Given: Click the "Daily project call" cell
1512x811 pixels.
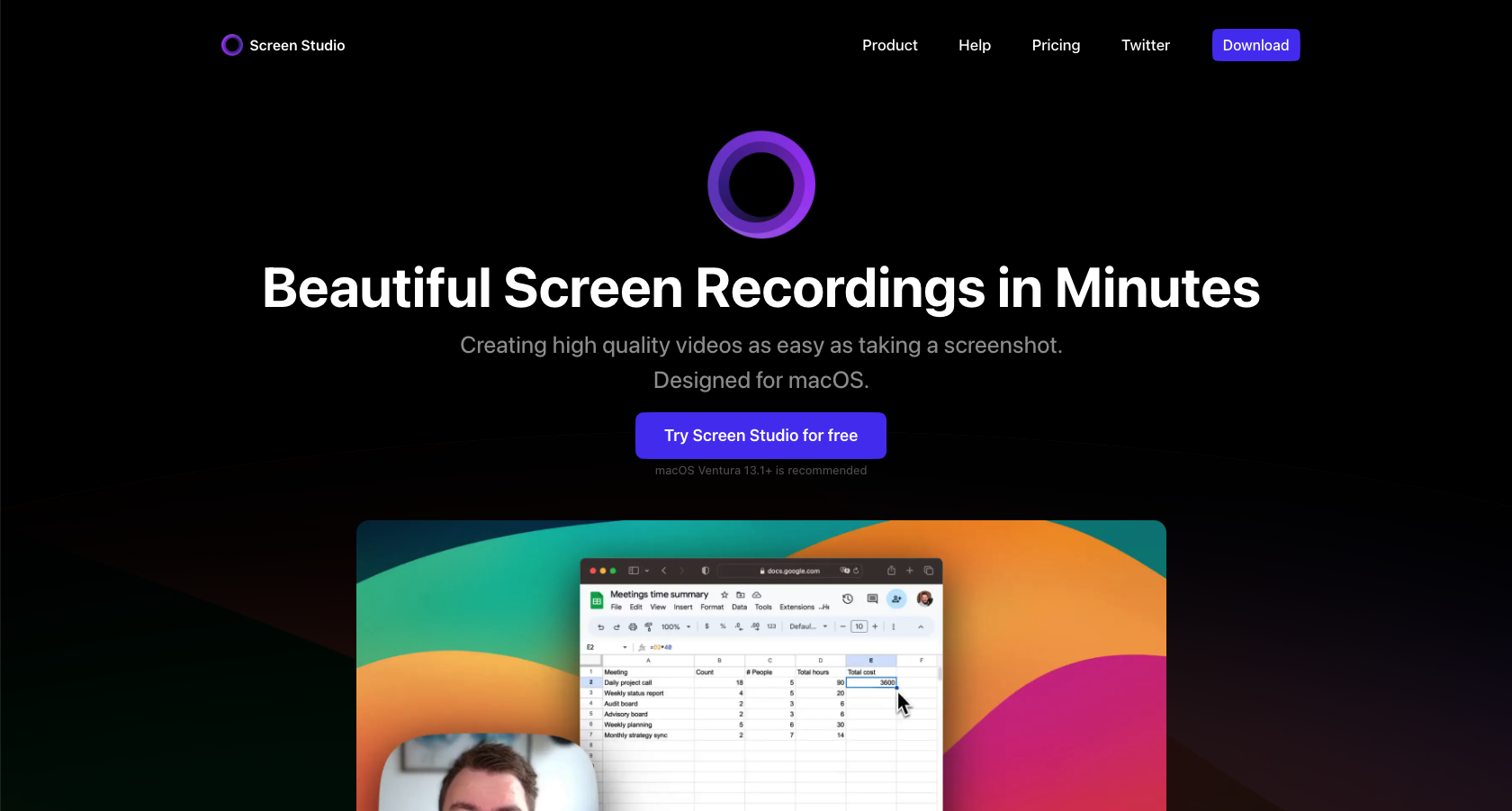Looking at the screenshot, I should 648,682.
